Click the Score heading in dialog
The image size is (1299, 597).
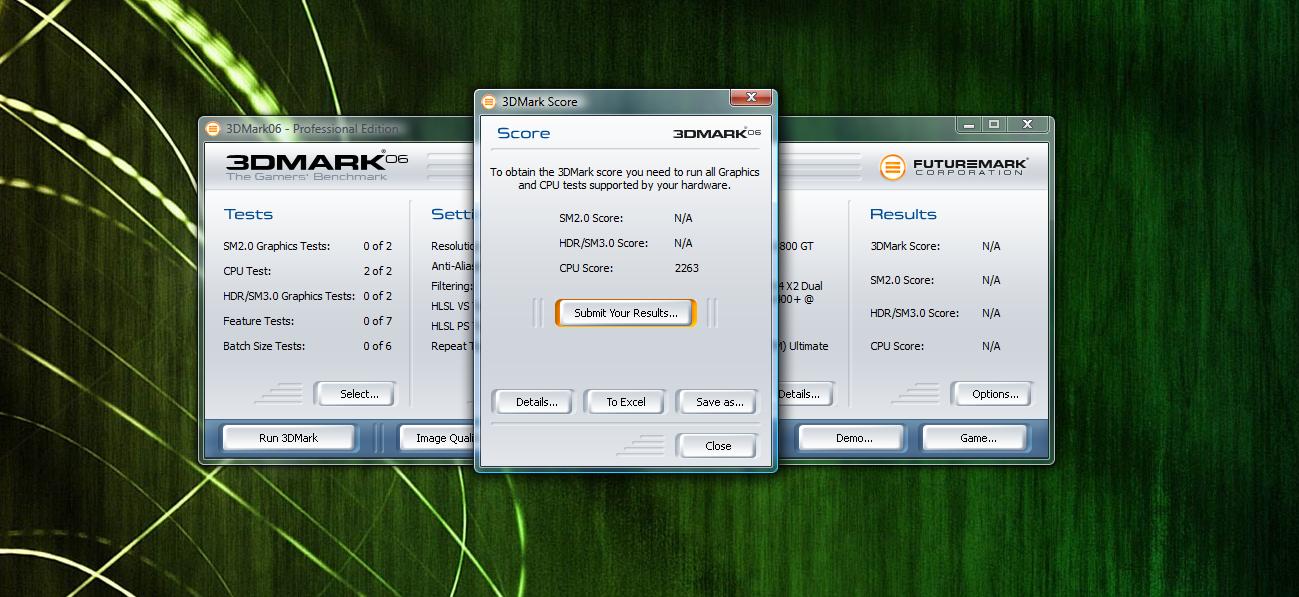point(524,133)
